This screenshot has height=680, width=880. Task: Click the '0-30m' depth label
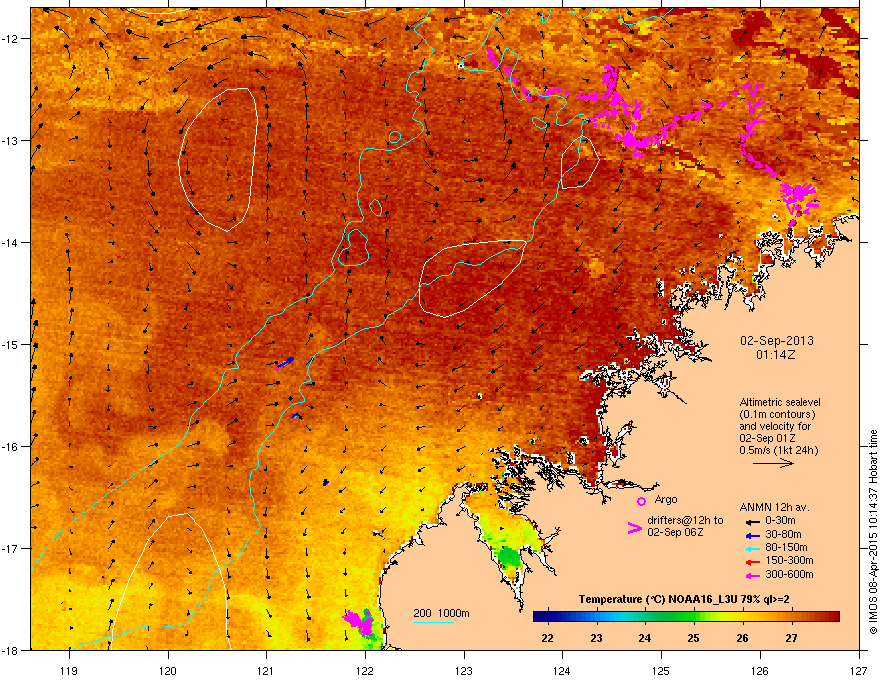(781, 521)
